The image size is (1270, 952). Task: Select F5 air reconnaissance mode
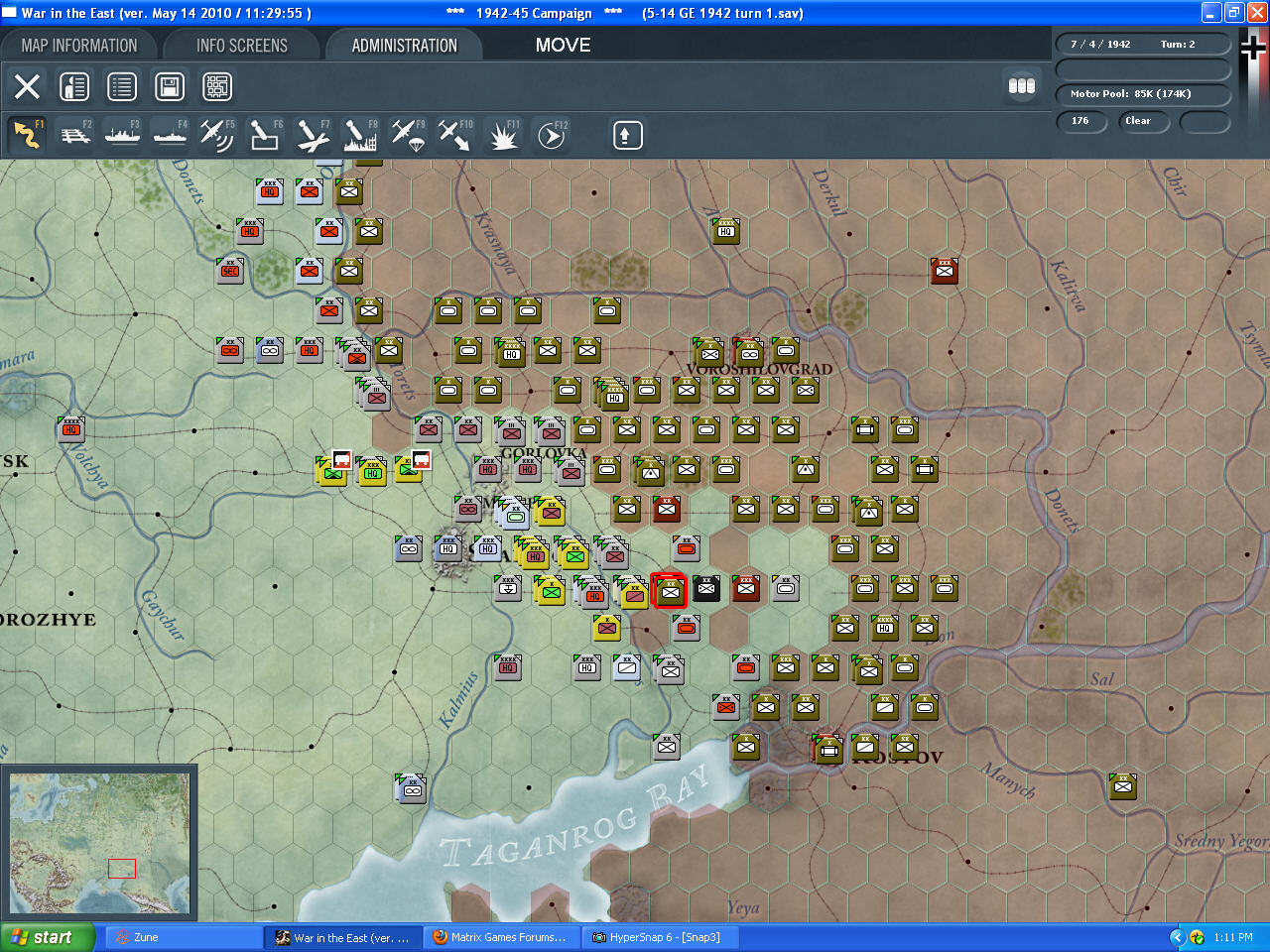tap(217, 135)
